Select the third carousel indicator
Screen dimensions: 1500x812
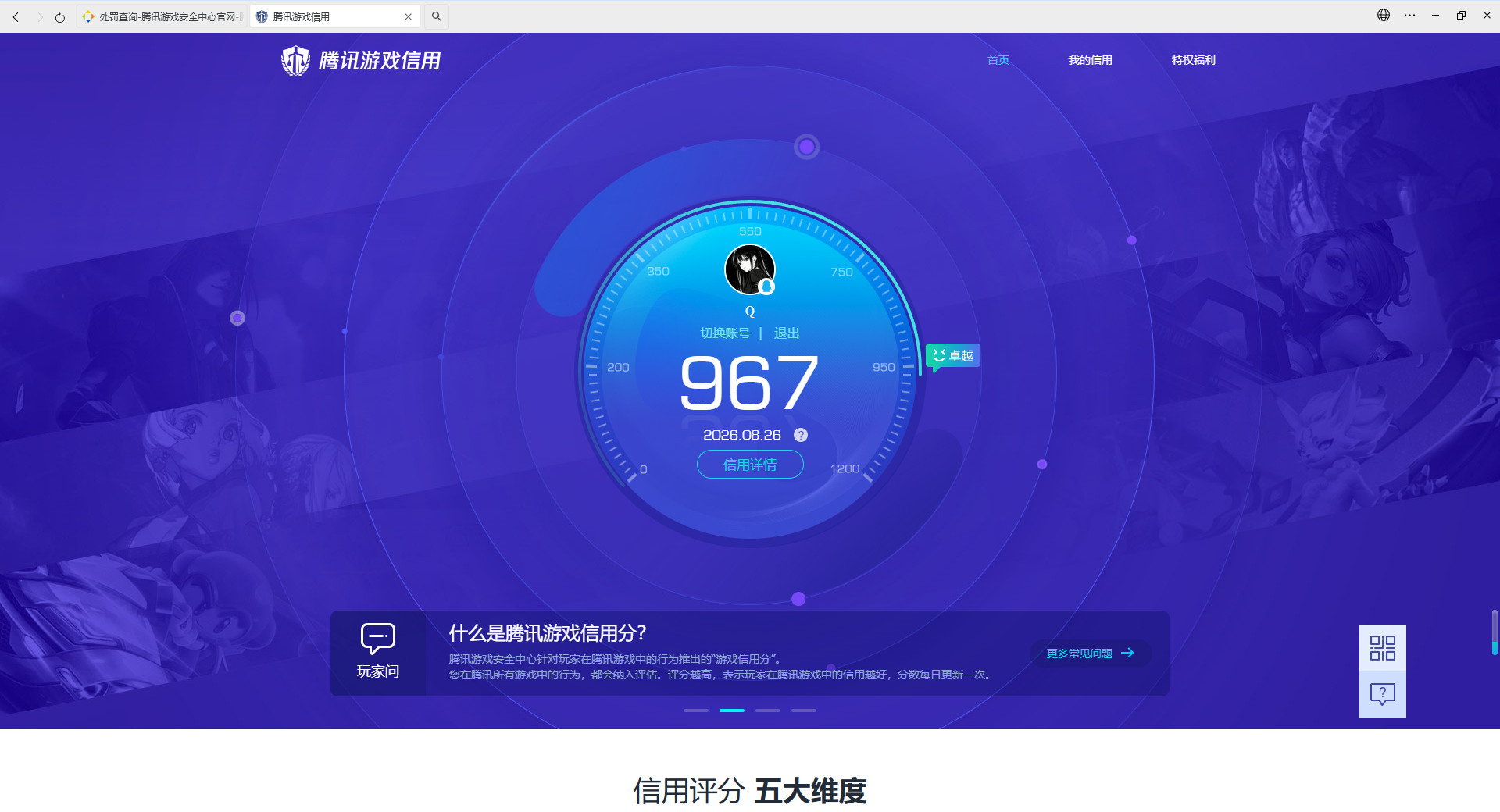point(768,710)
